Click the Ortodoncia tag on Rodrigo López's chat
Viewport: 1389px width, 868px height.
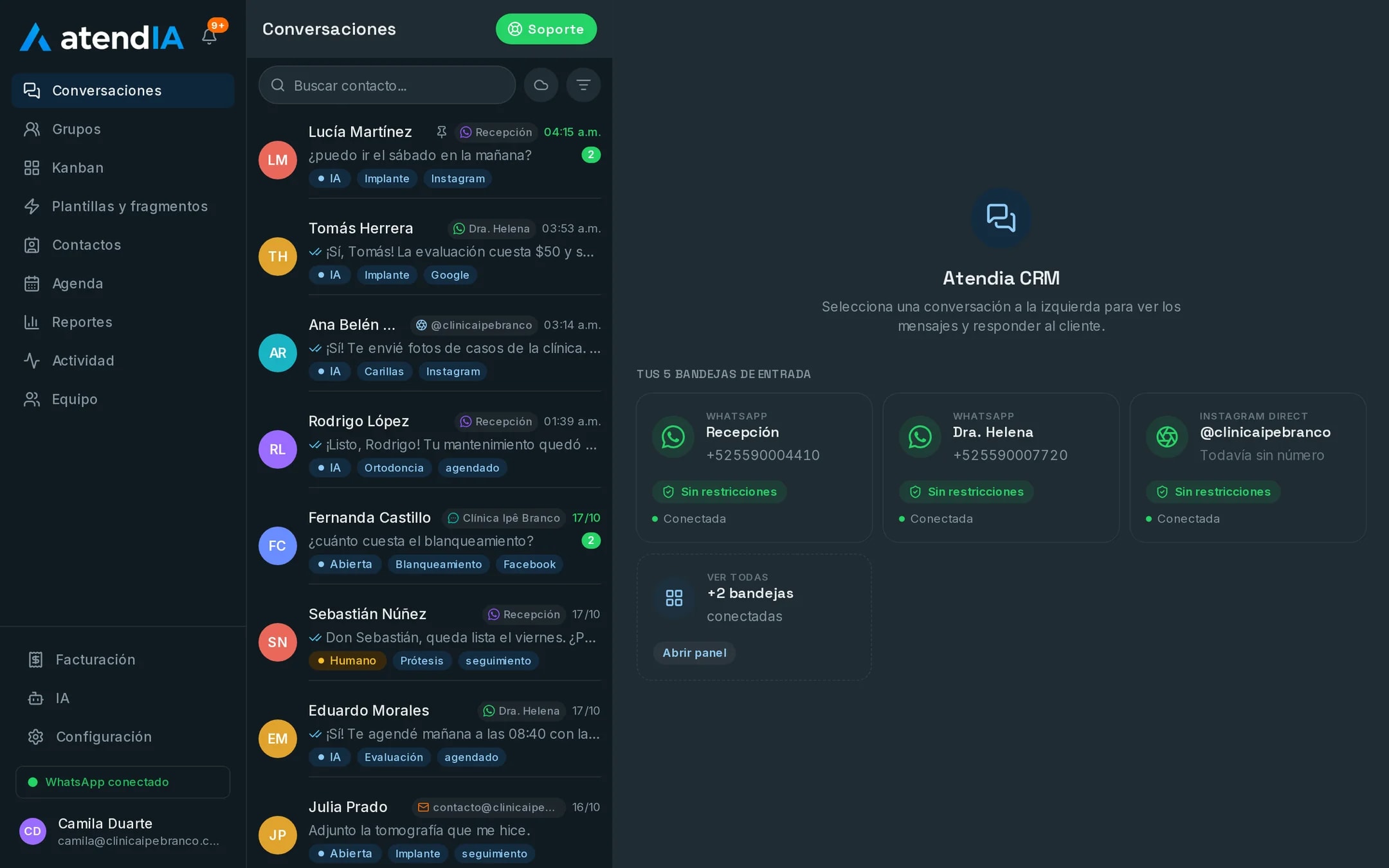[x=394, y=467]
